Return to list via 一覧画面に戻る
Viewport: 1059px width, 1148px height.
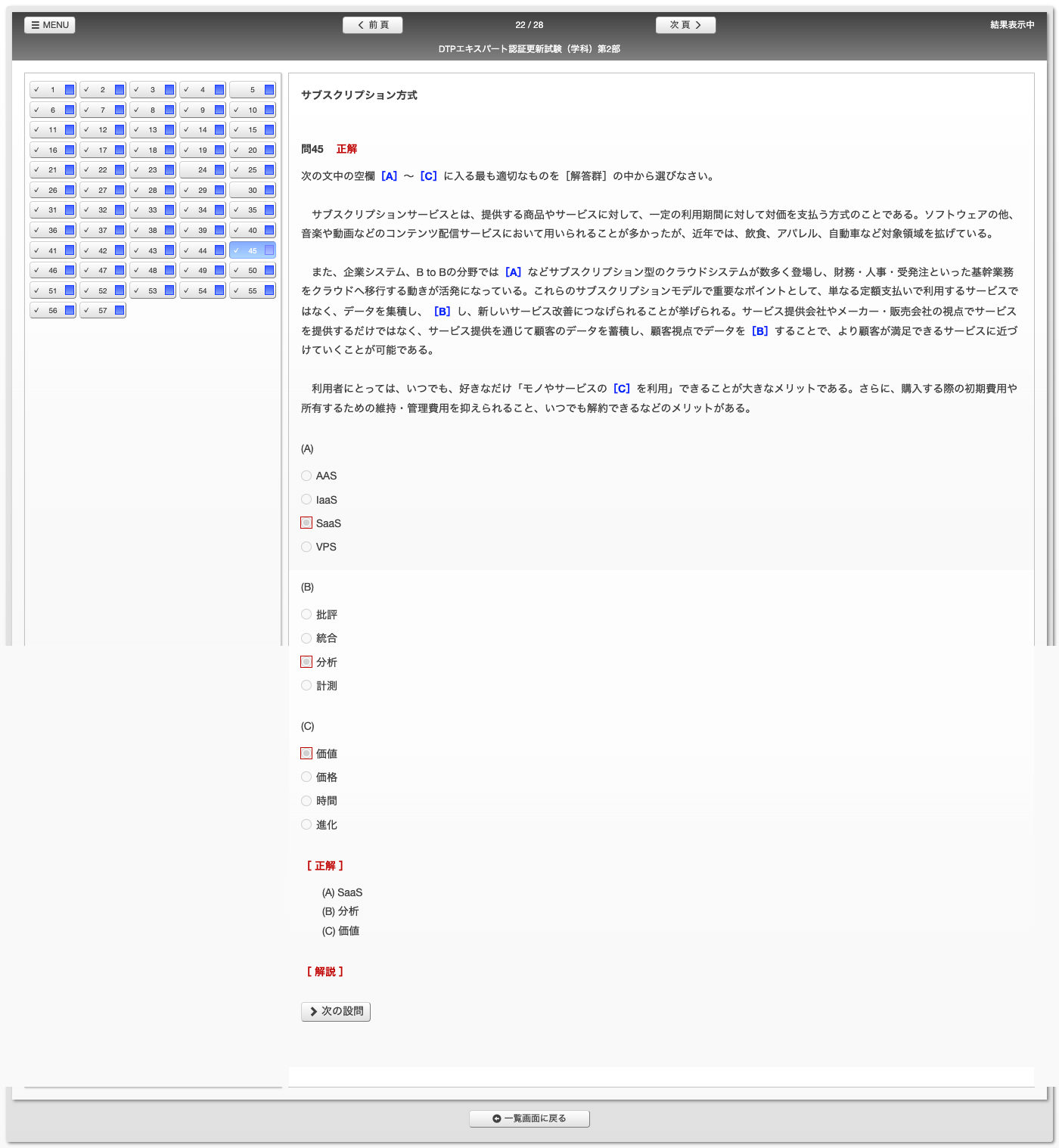[529, 1119]
